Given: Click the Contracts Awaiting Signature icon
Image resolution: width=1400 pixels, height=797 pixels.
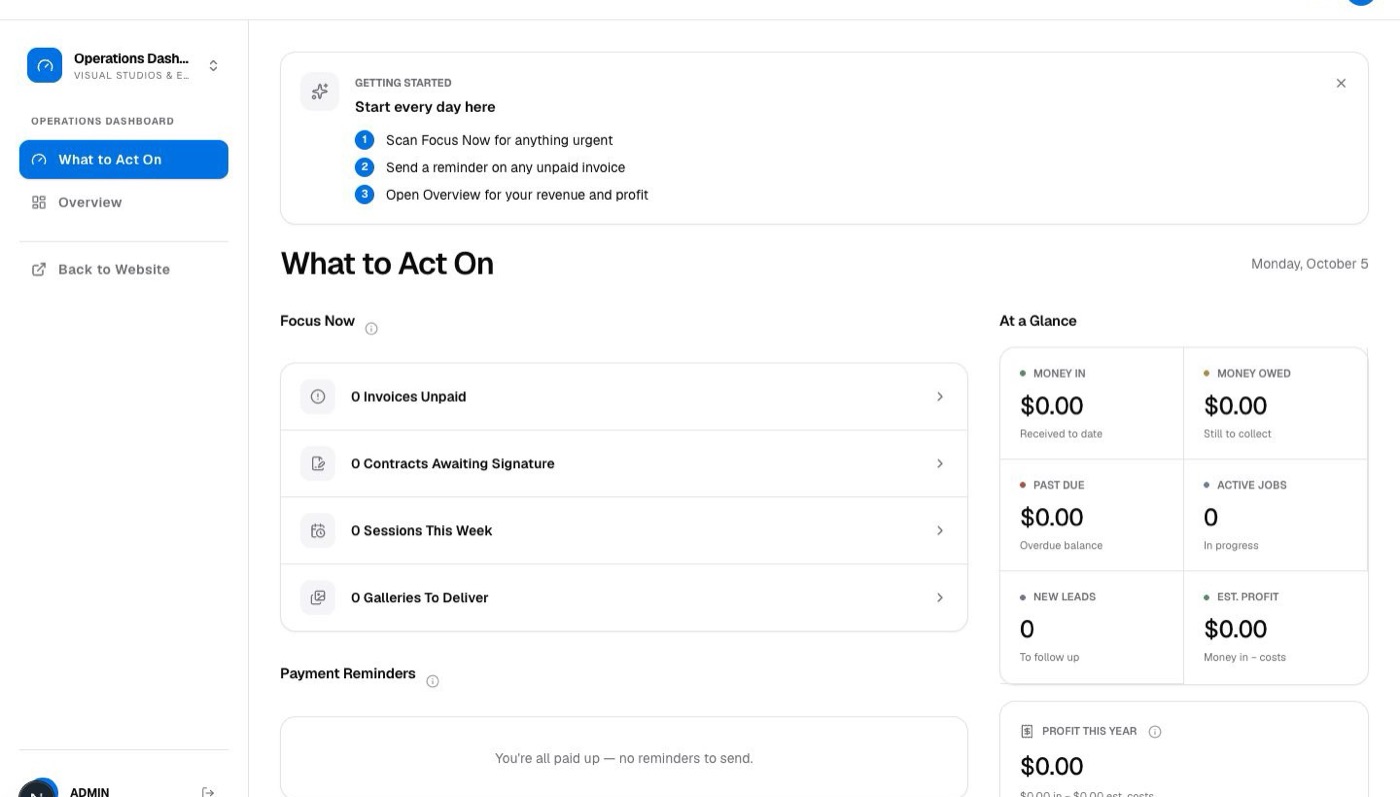Looking at the screenshot, I should [318, 464].
